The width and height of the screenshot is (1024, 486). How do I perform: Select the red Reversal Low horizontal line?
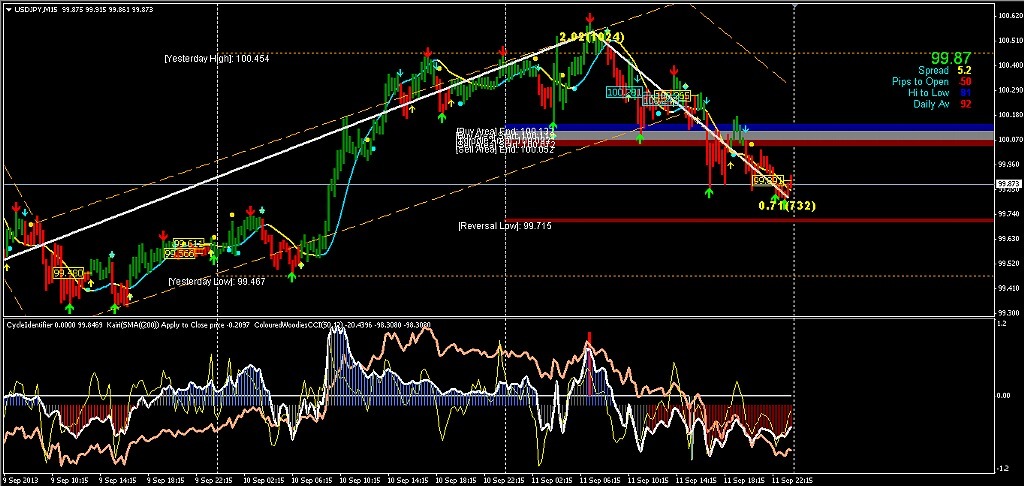click(750, 220)
